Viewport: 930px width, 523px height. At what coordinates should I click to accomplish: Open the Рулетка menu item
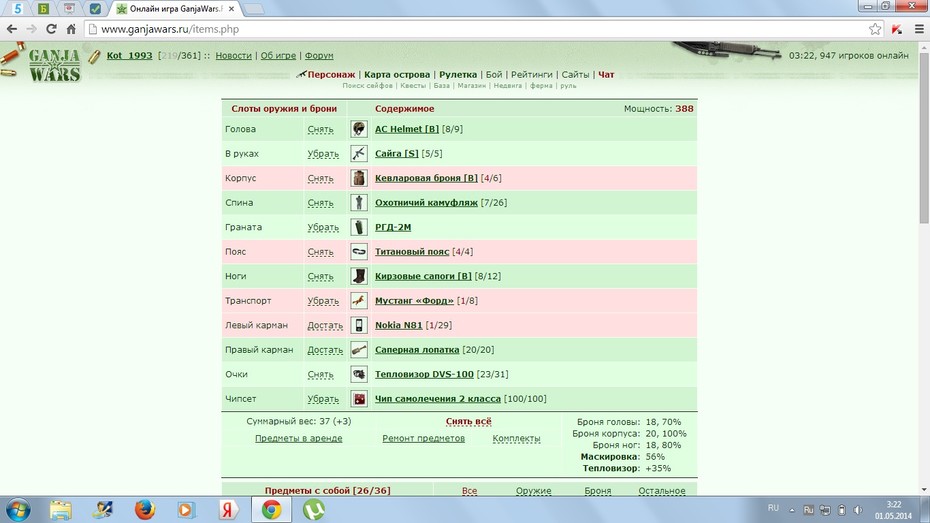tap(458, 75)
